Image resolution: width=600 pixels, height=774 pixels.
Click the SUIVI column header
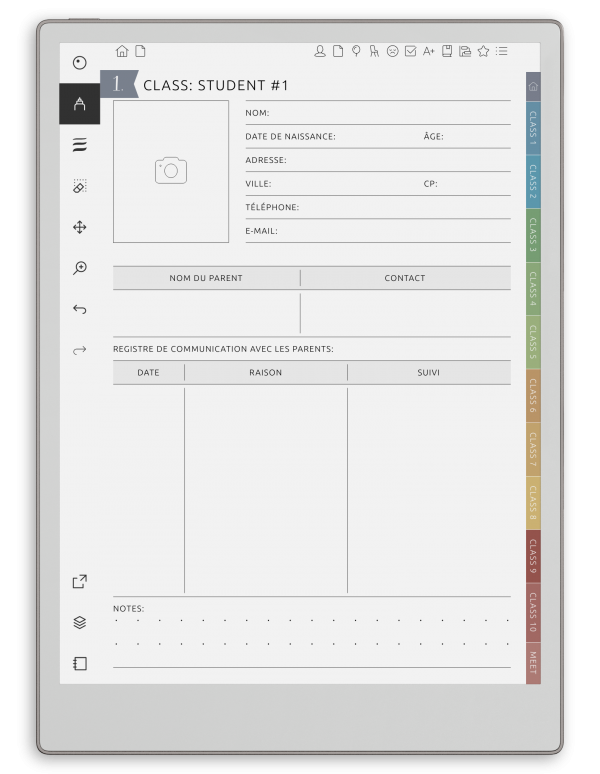point(429,373)
